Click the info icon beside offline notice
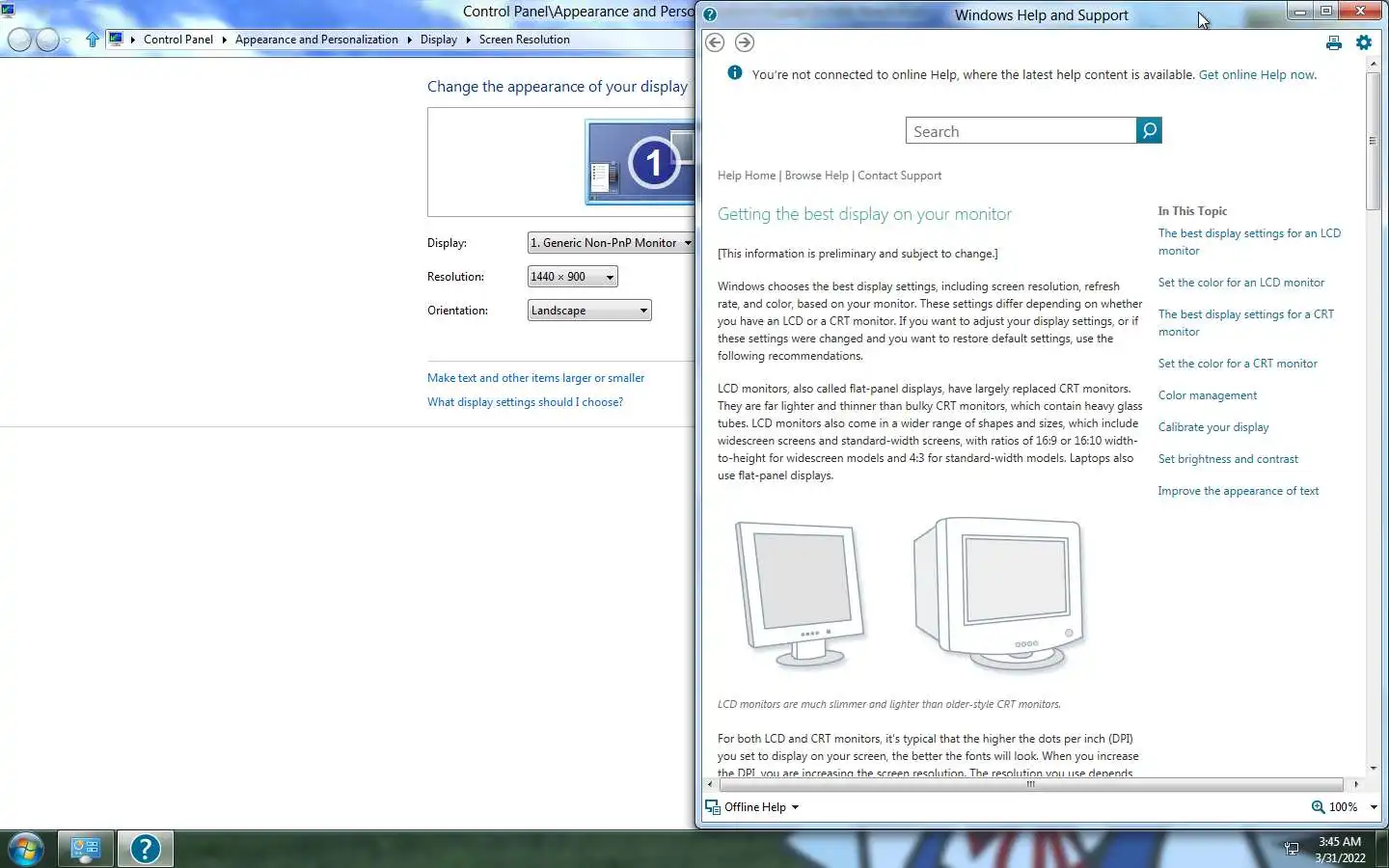The height and width of the screenshot is (868, 1389). 735,72
